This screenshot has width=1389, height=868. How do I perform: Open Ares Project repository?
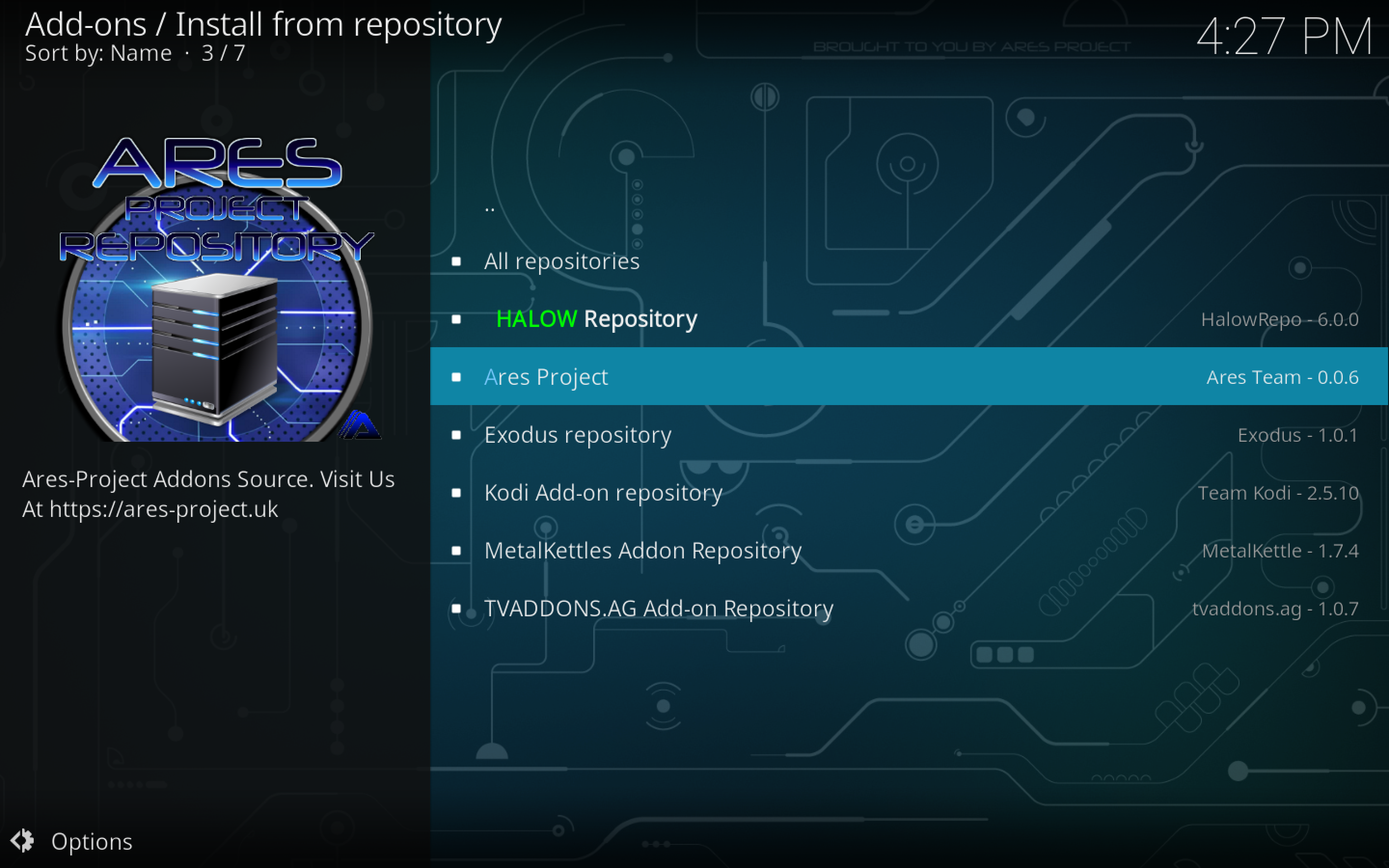tap(909, 377)
